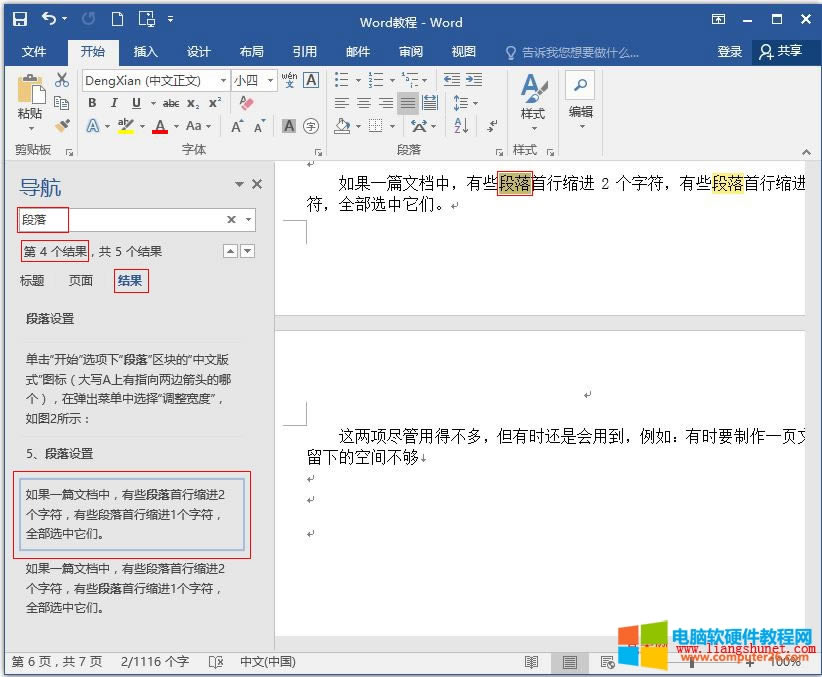Click the spell check icon in status bar
The image size is (822, 677).
click(x=215, y=661)
